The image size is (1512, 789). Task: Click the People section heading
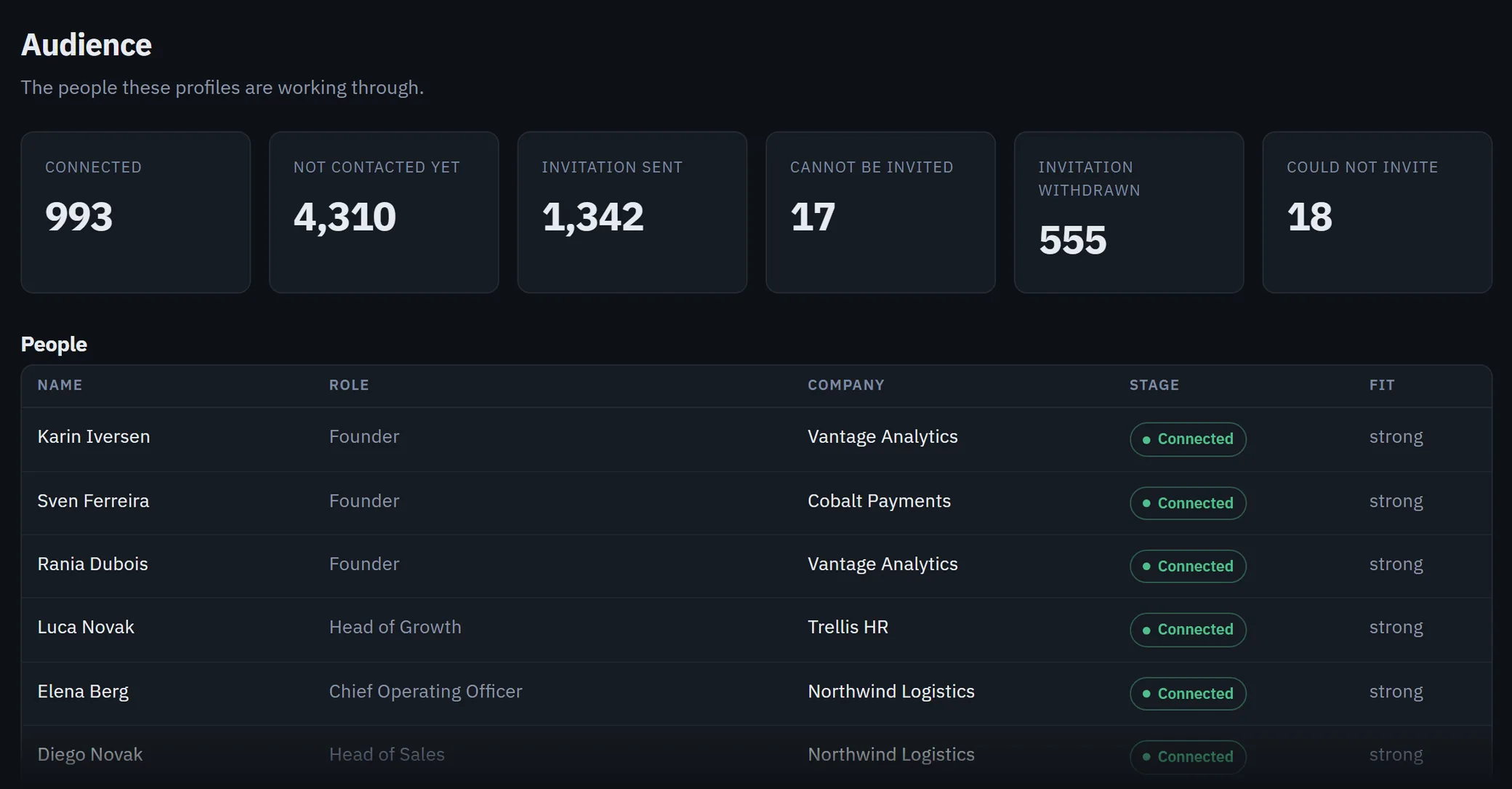[54, 345]
